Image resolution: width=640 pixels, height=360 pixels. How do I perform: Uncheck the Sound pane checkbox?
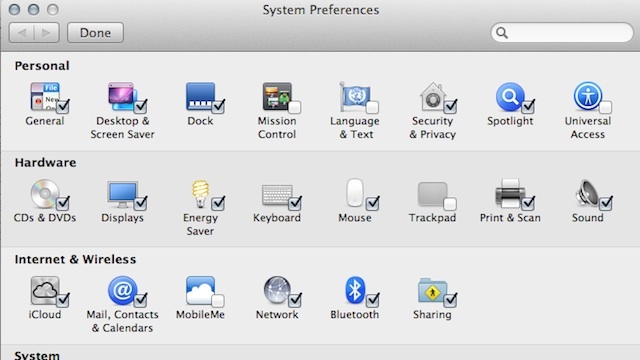[605, 204]
